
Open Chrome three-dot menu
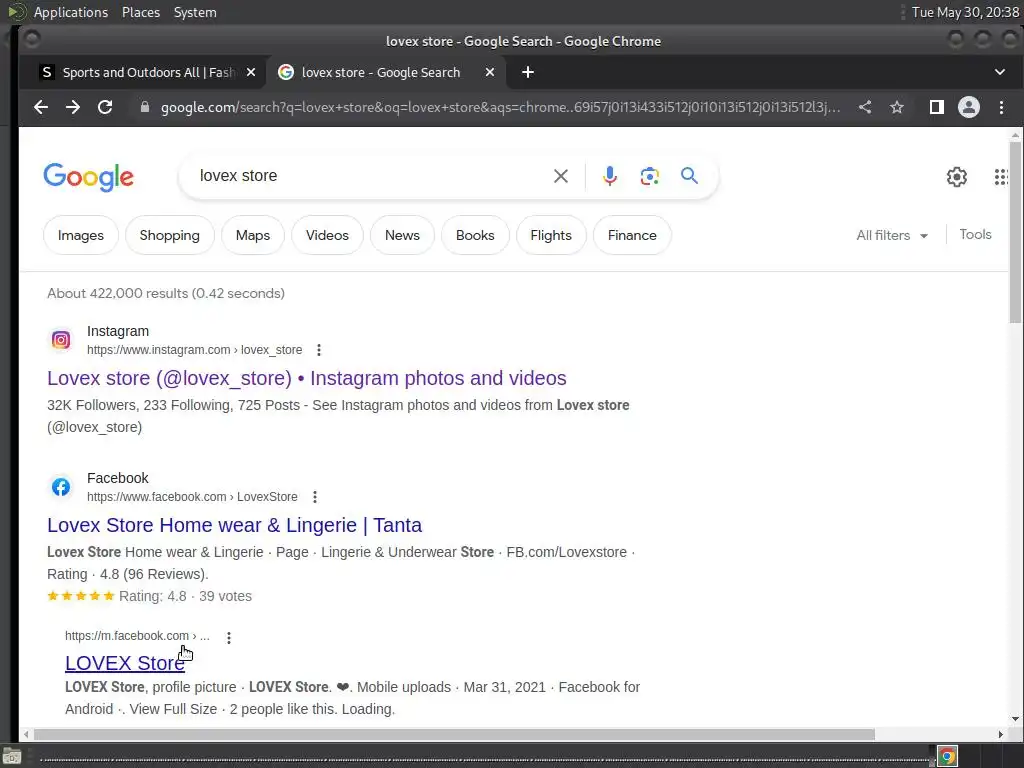tap(1001, 107)
